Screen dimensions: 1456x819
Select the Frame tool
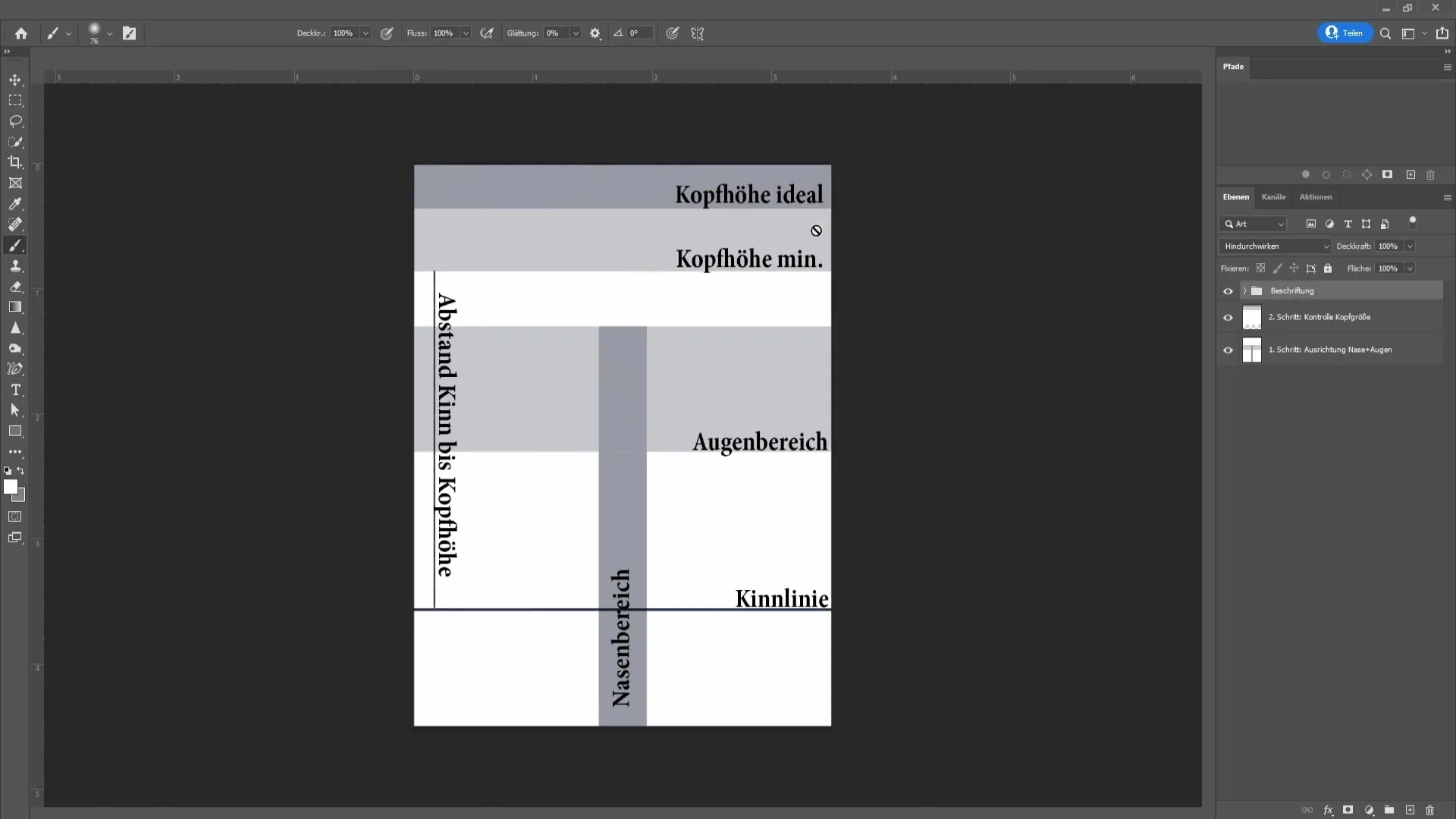pyautogui.click(x=15, y=183)
